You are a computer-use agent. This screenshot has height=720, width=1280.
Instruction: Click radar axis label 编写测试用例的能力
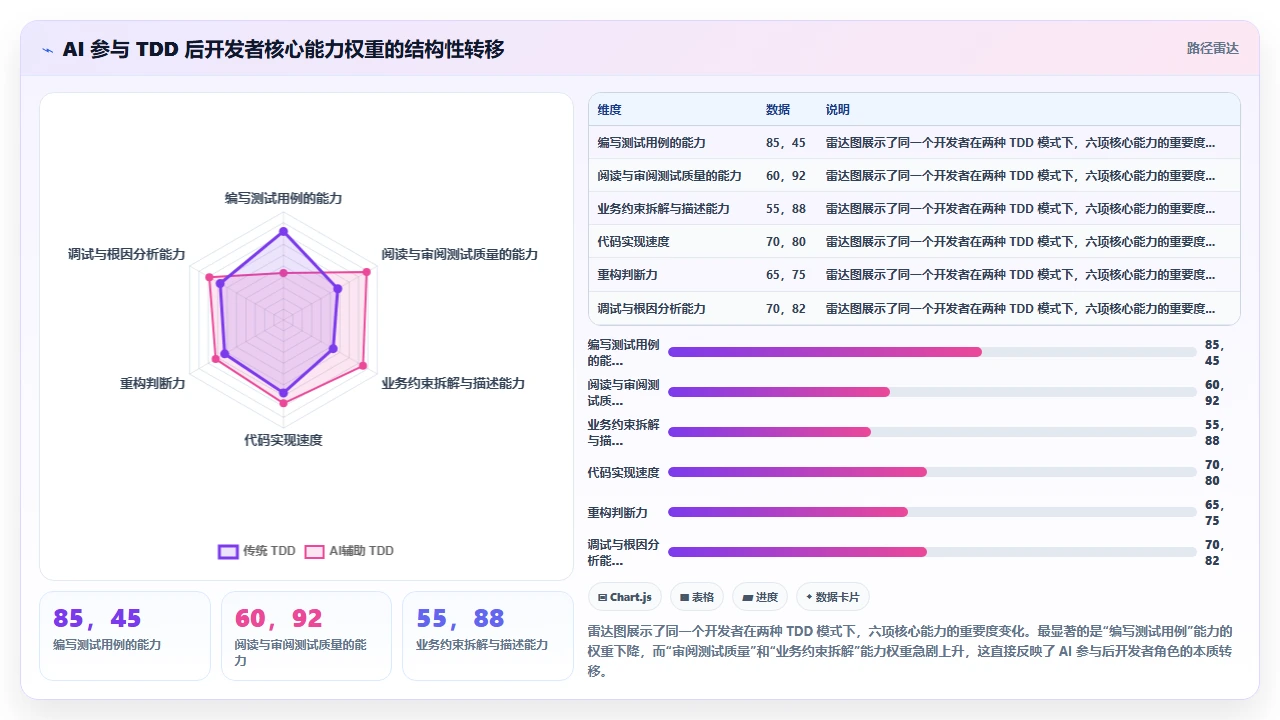tap(283, 199)
